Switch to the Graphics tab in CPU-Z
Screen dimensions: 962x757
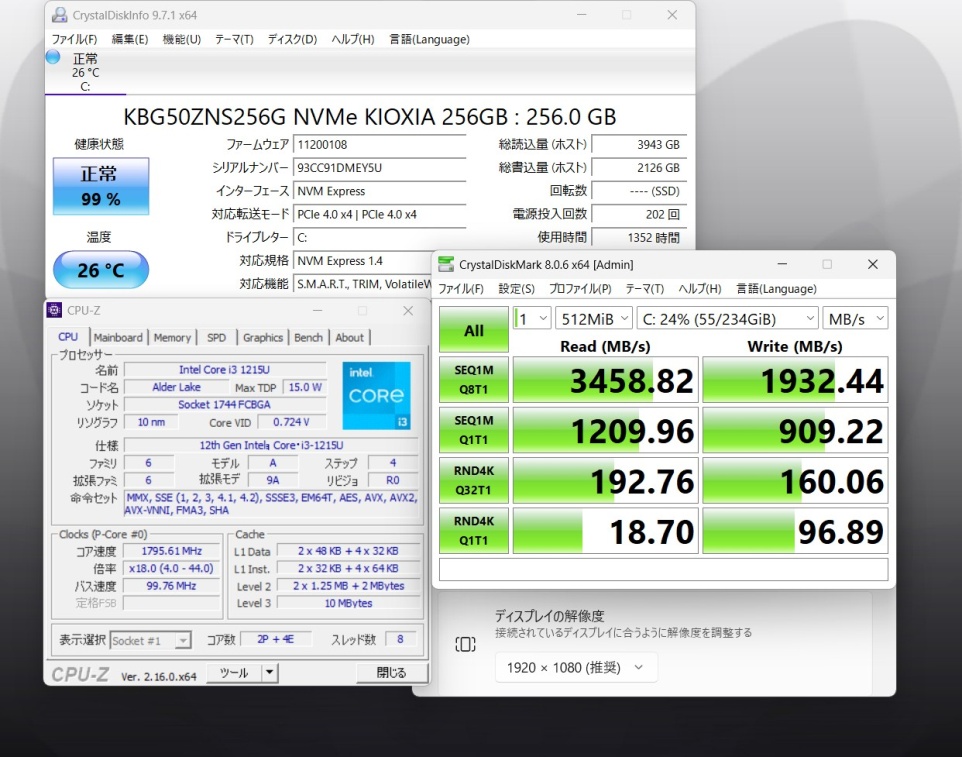click(263, 337)
